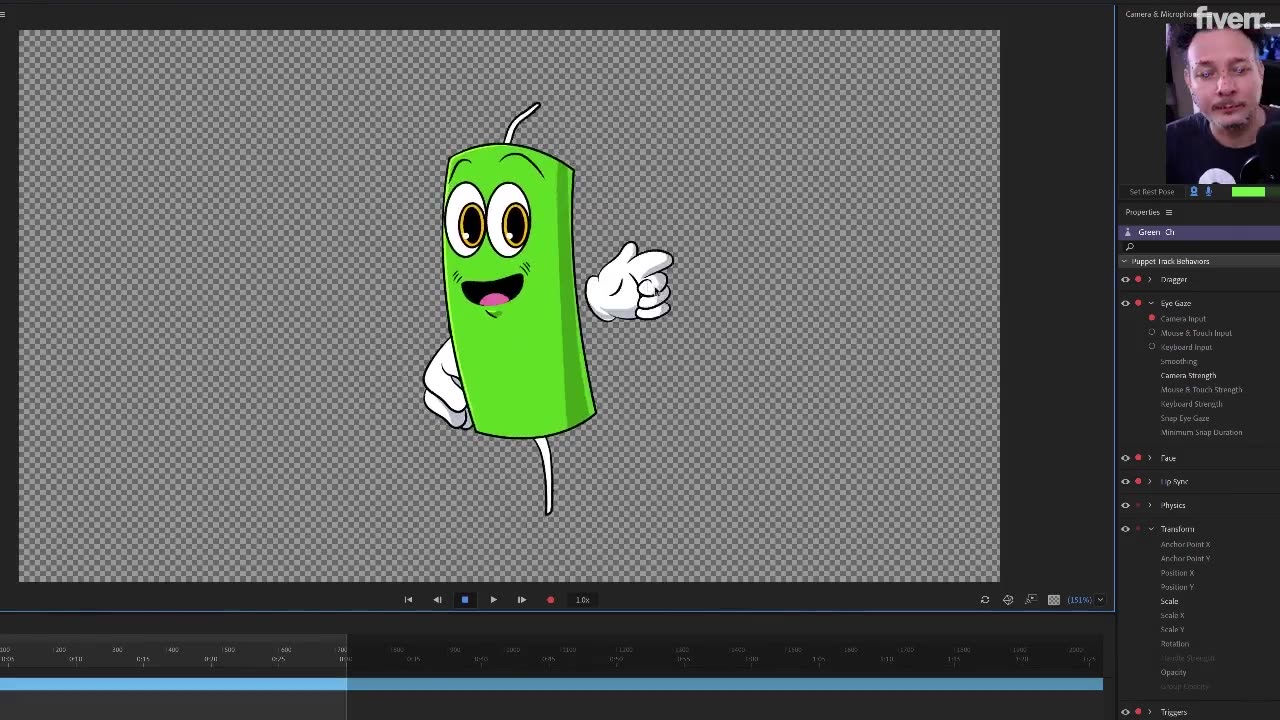Screen dimensions: 1280x720
Task: Disarm the Triggers red record dot
Action: coord(1138,712)
